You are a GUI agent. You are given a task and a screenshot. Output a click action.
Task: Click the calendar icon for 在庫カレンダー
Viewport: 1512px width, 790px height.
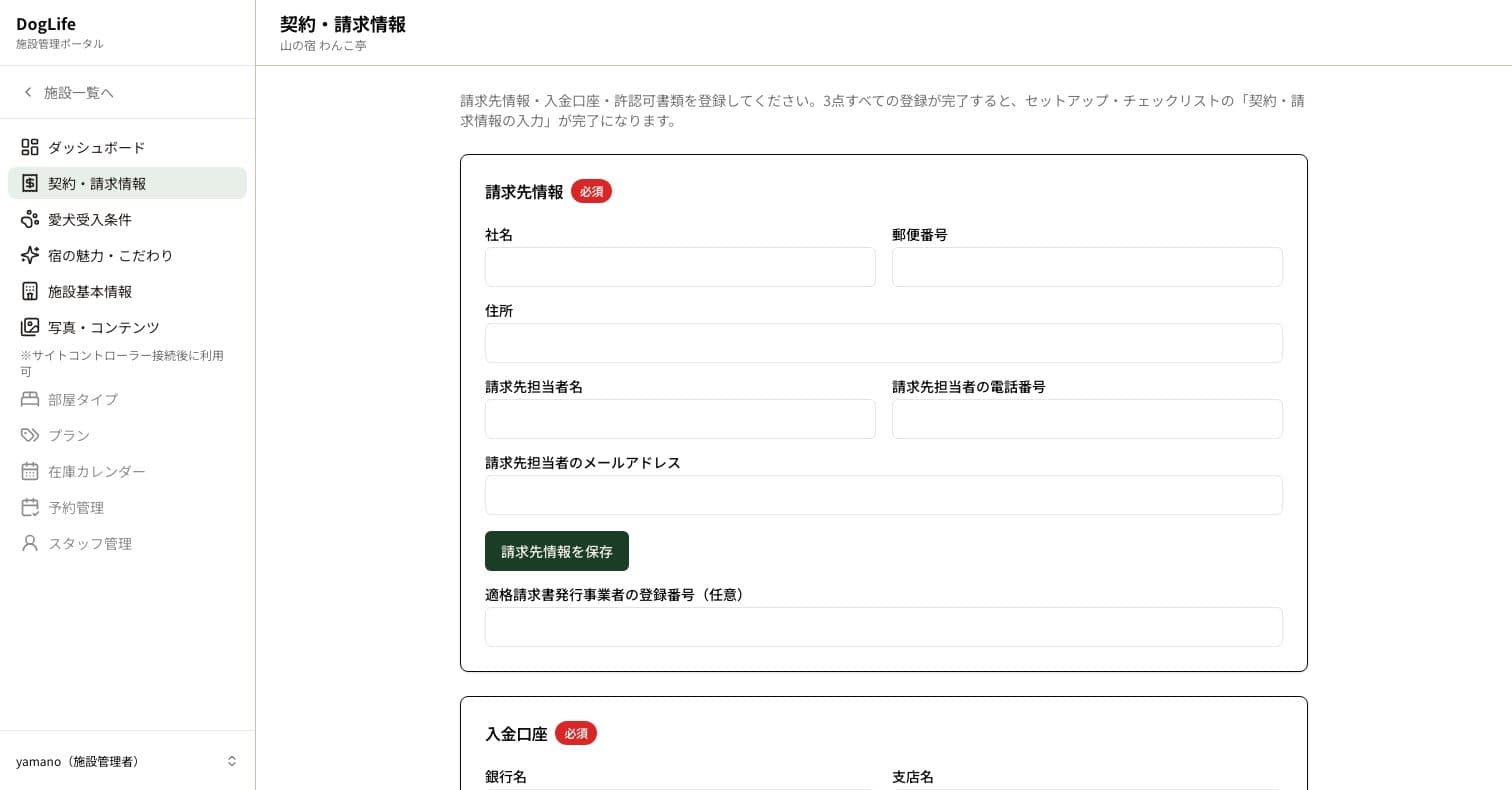(30, 472)
